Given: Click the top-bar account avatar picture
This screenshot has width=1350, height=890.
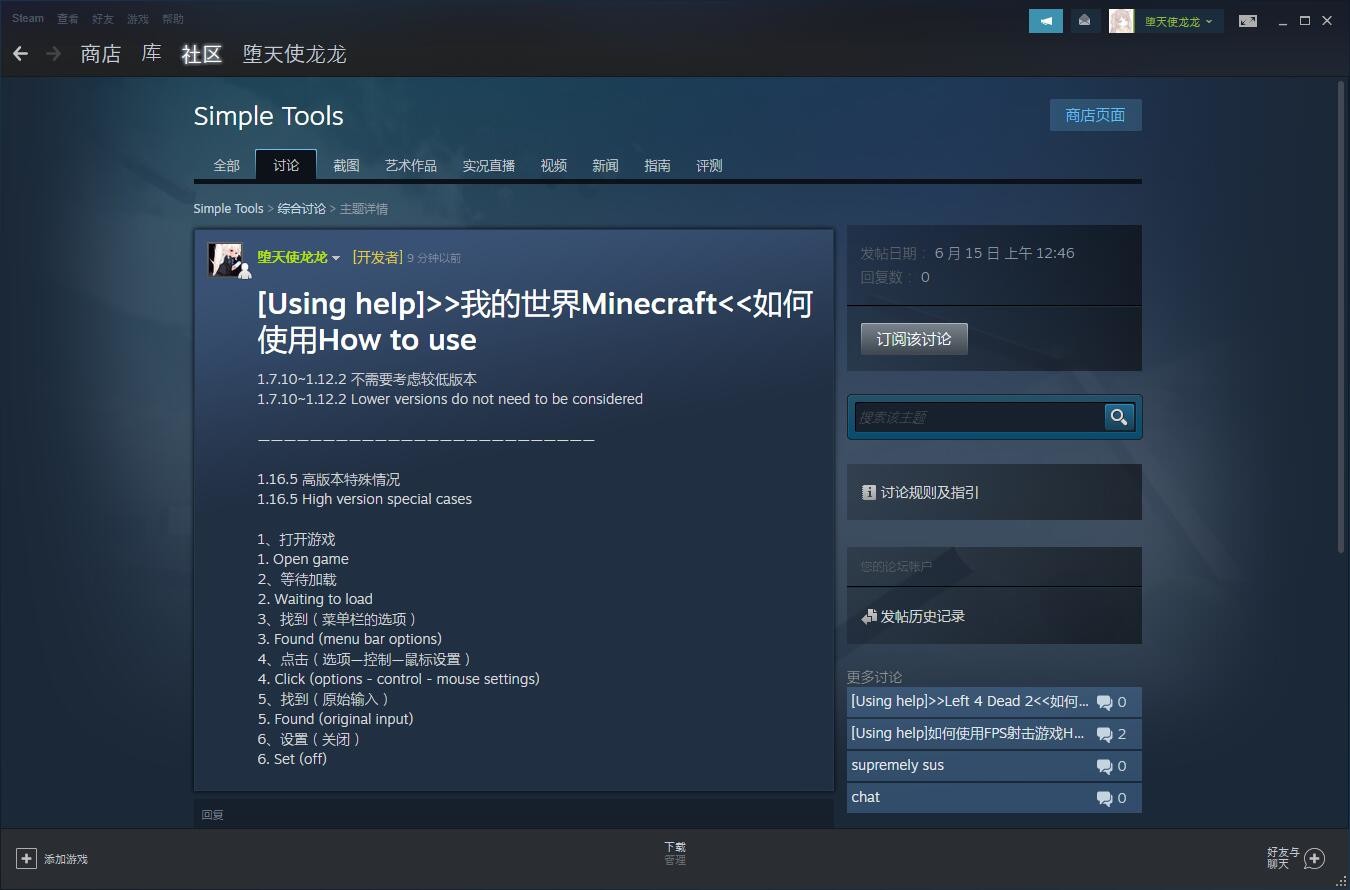Looking at the screenshot, I should [1121, 21].
